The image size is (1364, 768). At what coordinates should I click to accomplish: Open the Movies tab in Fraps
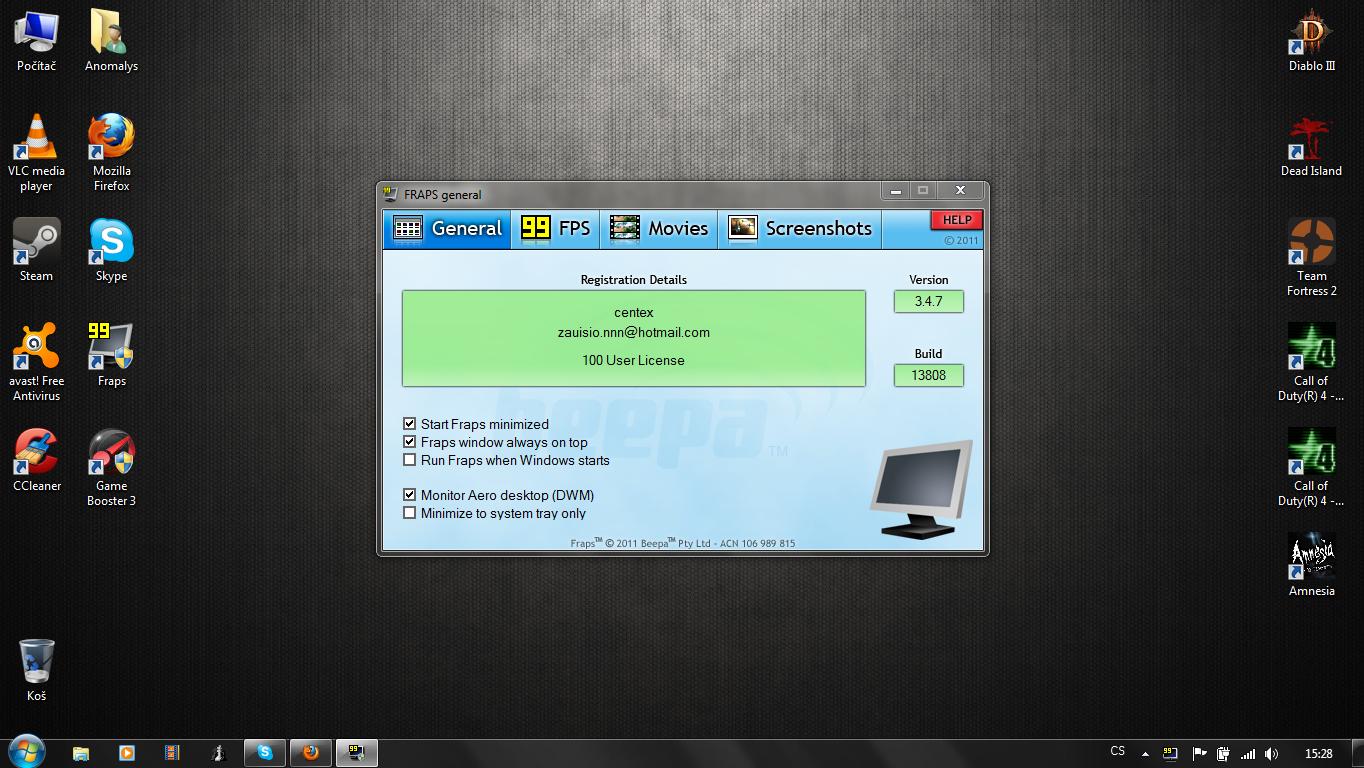[659, 229]
